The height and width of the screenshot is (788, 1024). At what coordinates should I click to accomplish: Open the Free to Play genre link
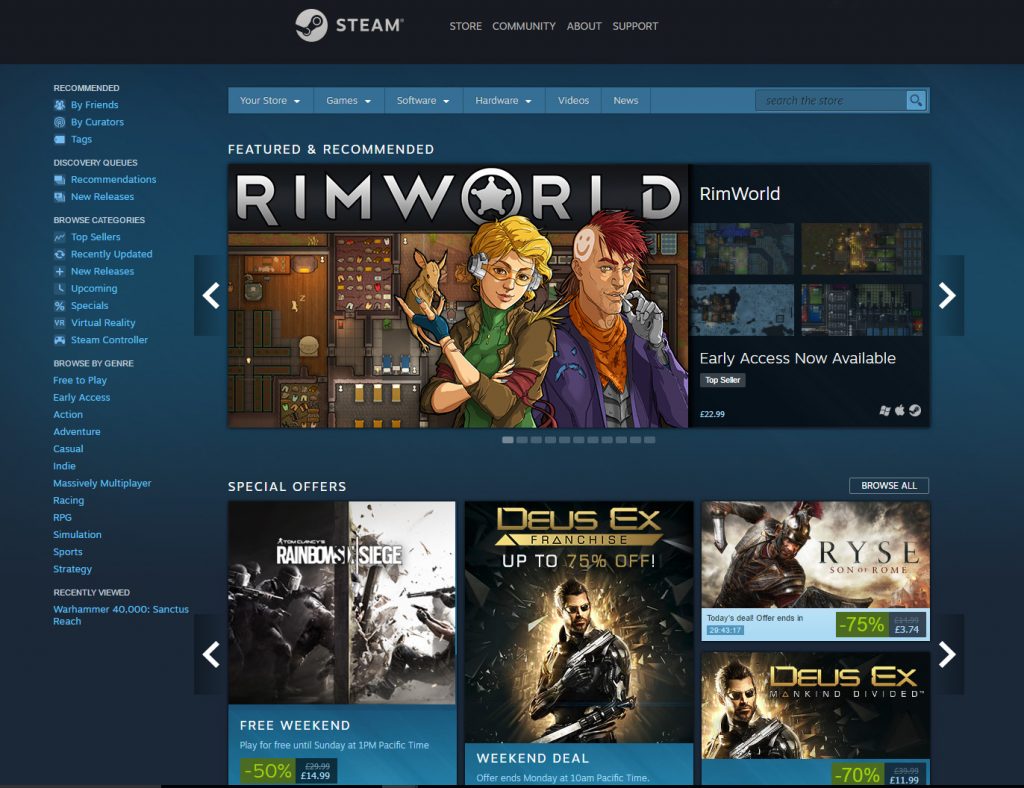(80, 380)
